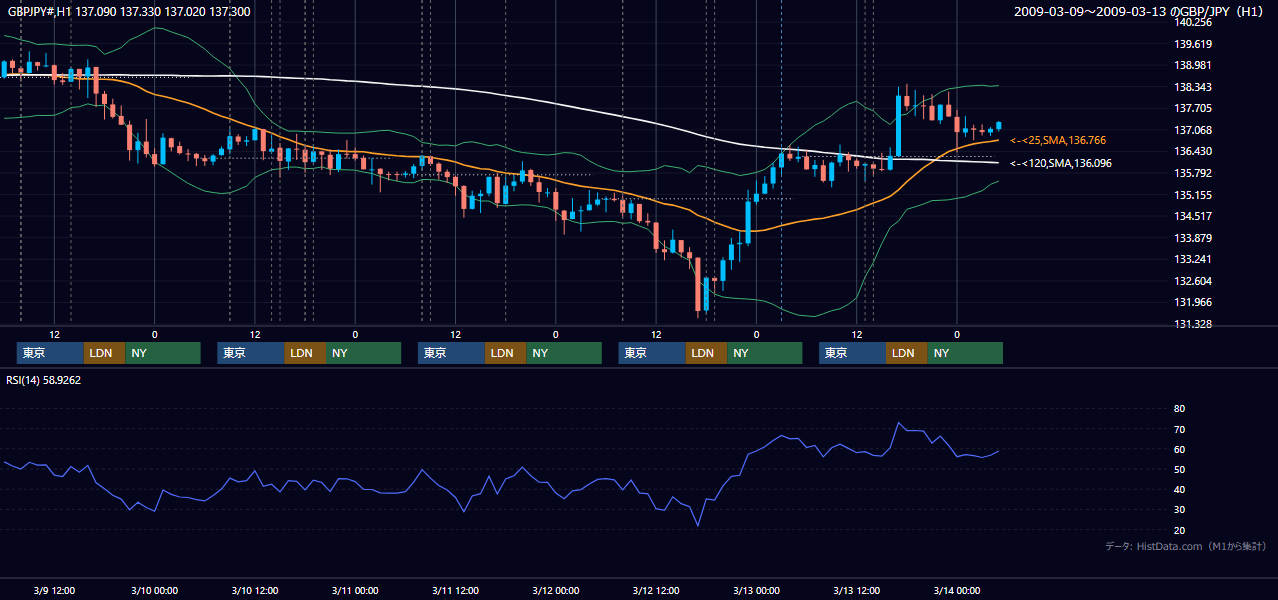This screenshot has width=1278, height=600.
Task: Click the RSI scale value 80
Action: [1179, 409]
